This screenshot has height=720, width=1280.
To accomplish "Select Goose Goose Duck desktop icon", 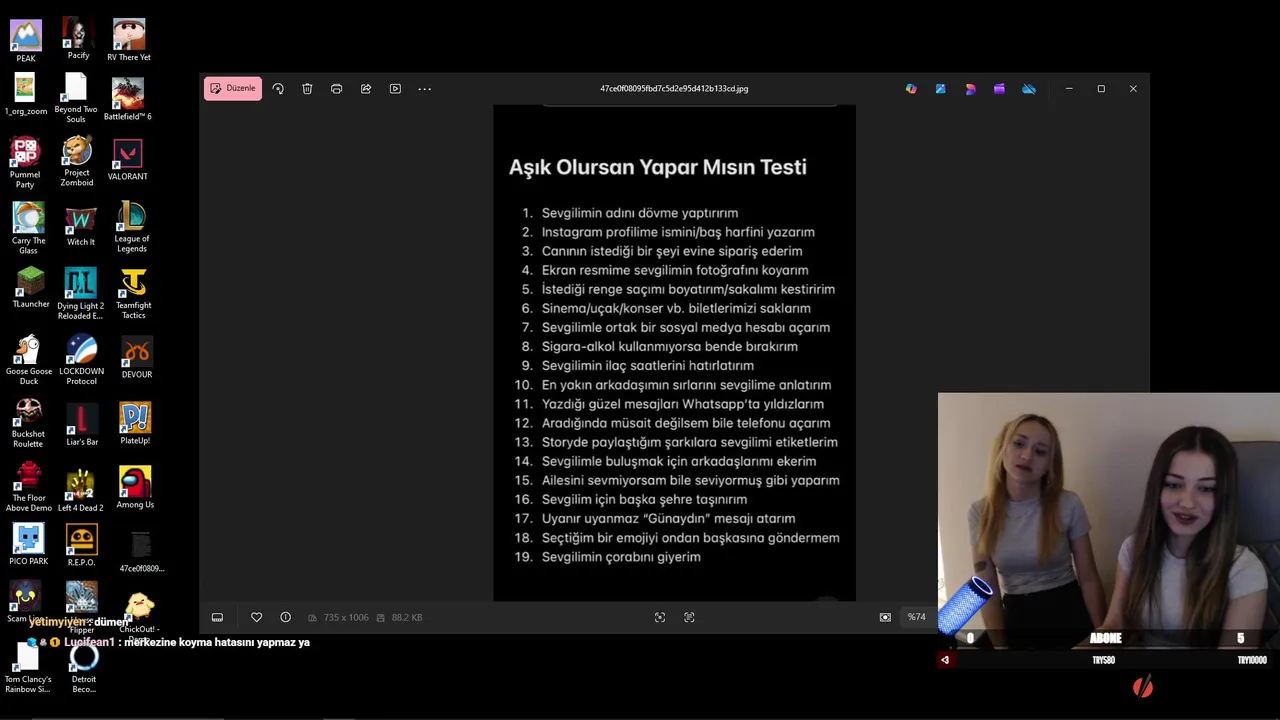I will pyautogui.click(x=29, y=361).
